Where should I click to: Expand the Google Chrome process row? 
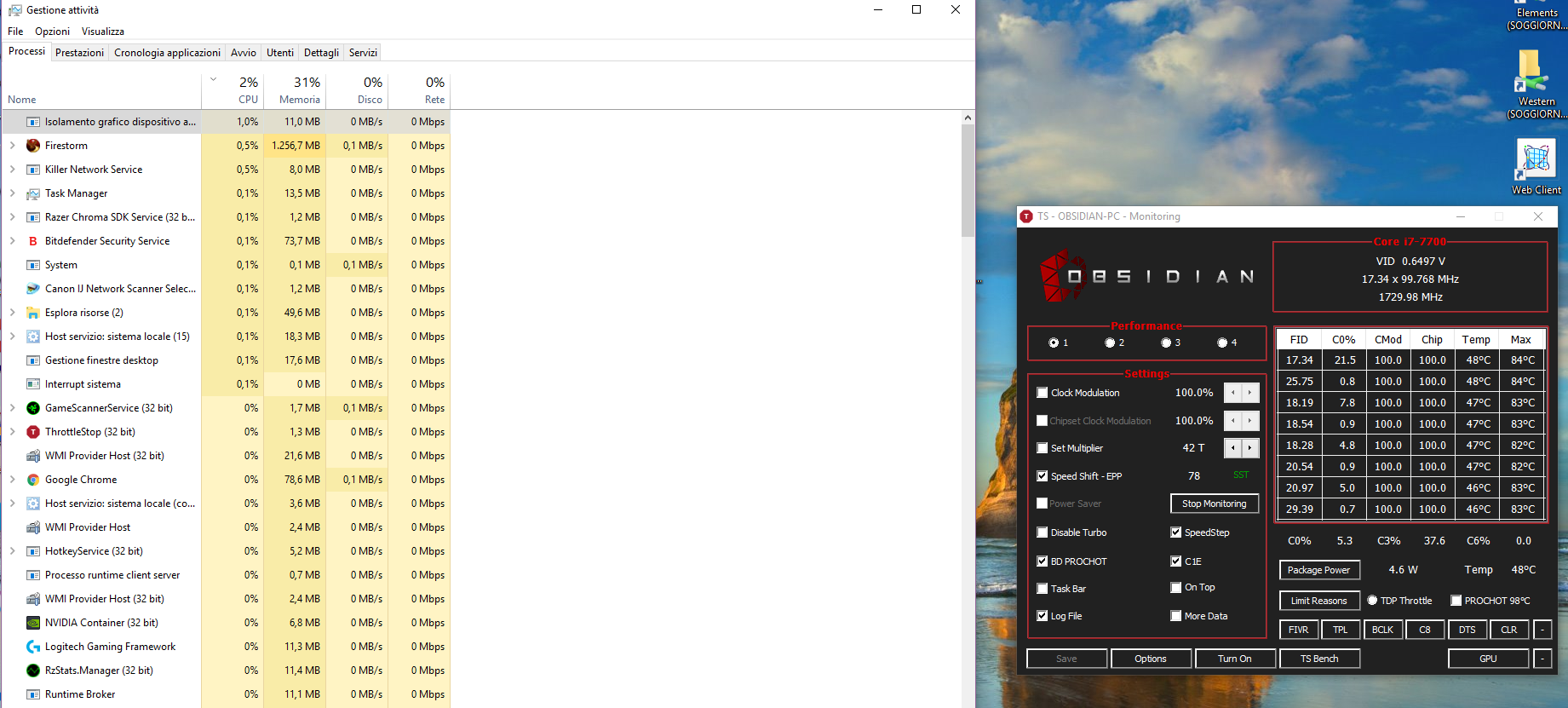[x=12, y=480]
